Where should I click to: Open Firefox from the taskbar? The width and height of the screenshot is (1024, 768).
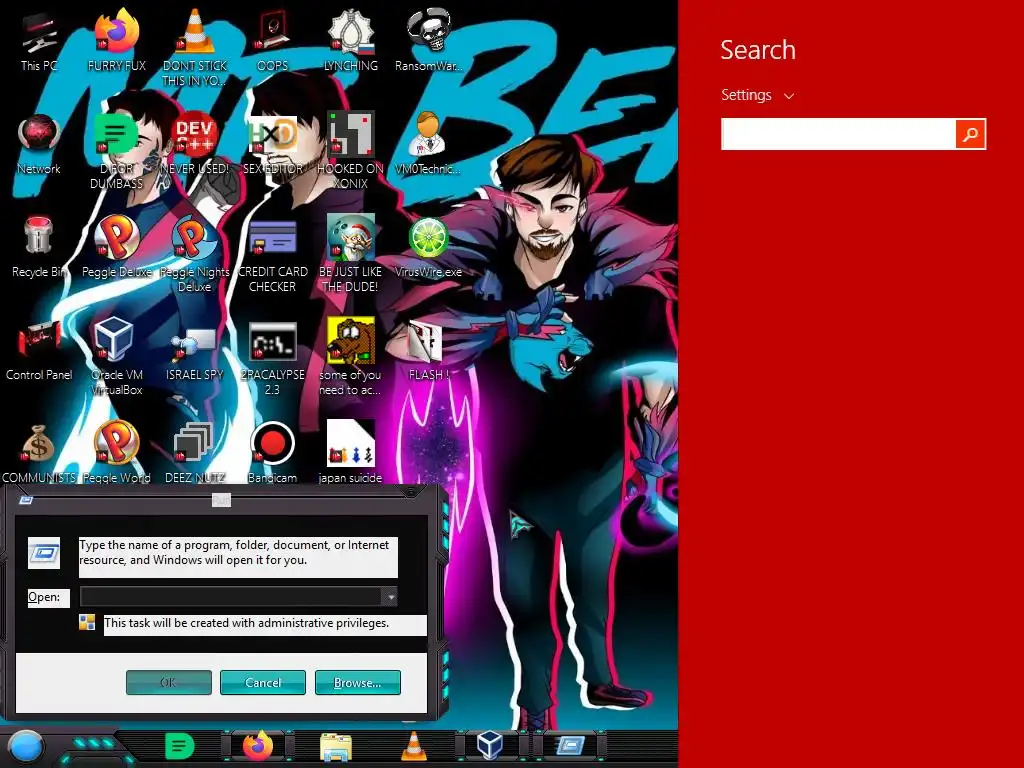(x=258, y=746)
